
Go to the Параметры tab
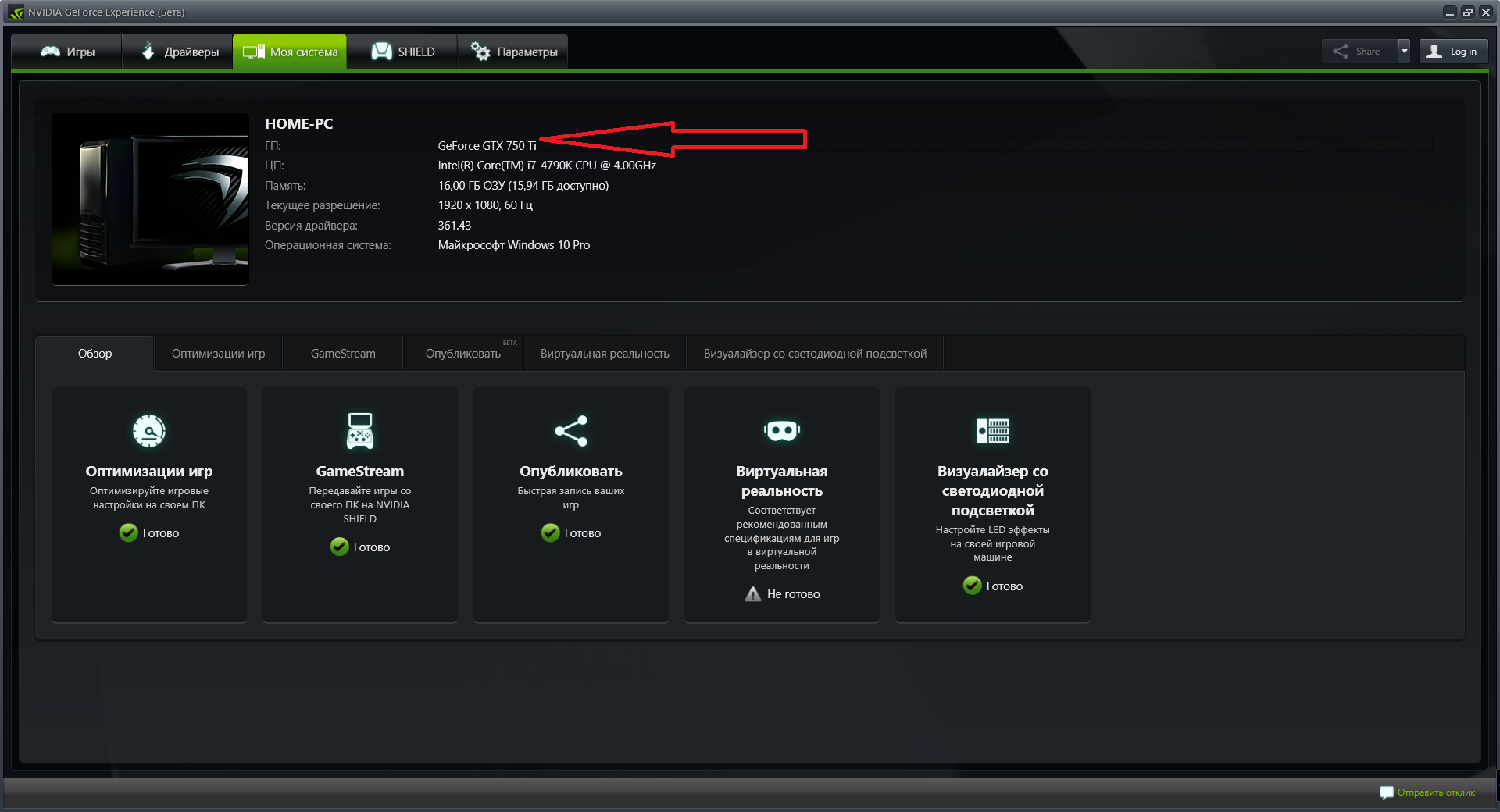click(513, 52)
